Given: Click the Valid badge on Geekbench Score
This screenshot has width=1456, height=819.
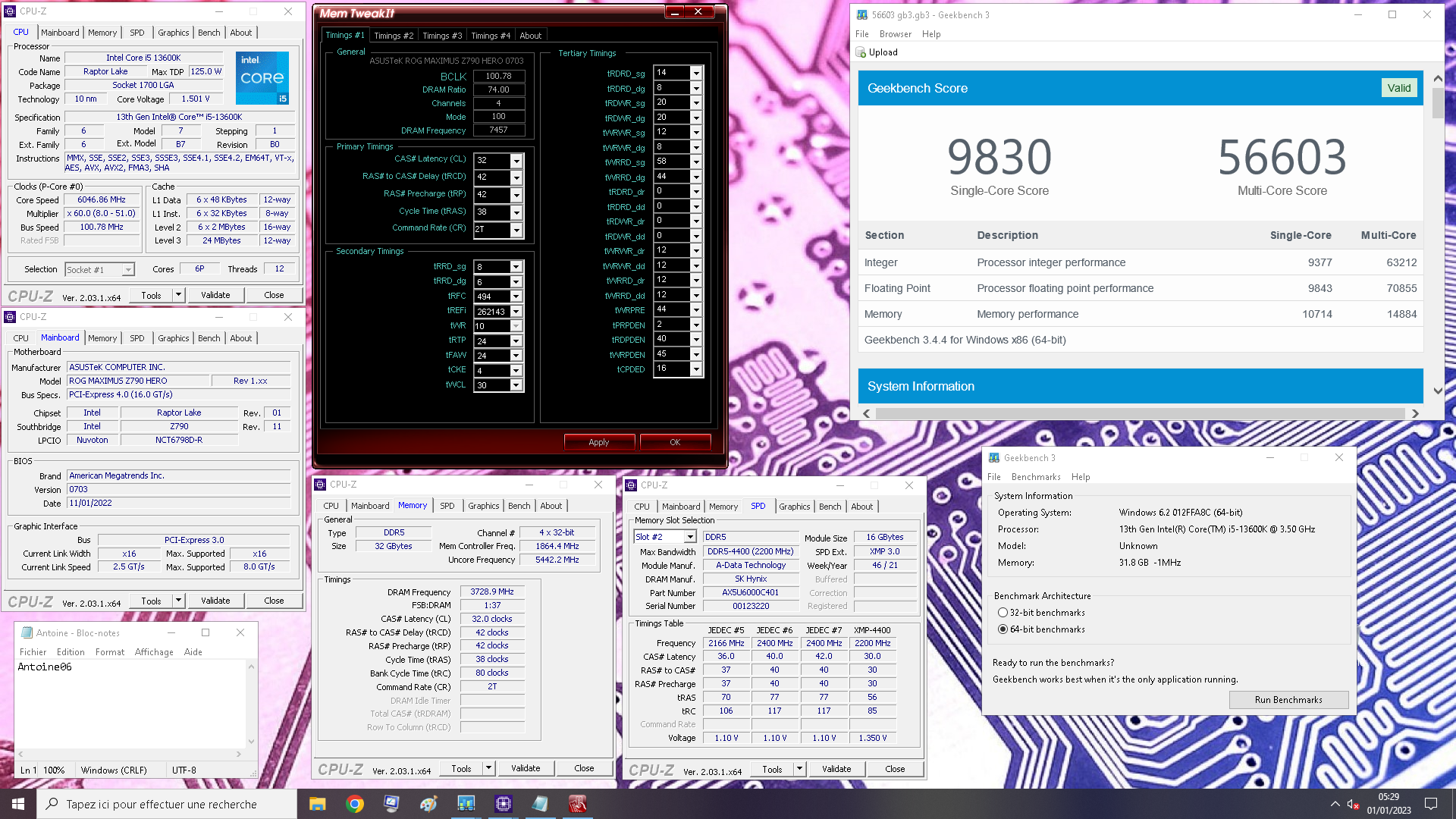Looking at the screenshot, I should click(1399, 88).
